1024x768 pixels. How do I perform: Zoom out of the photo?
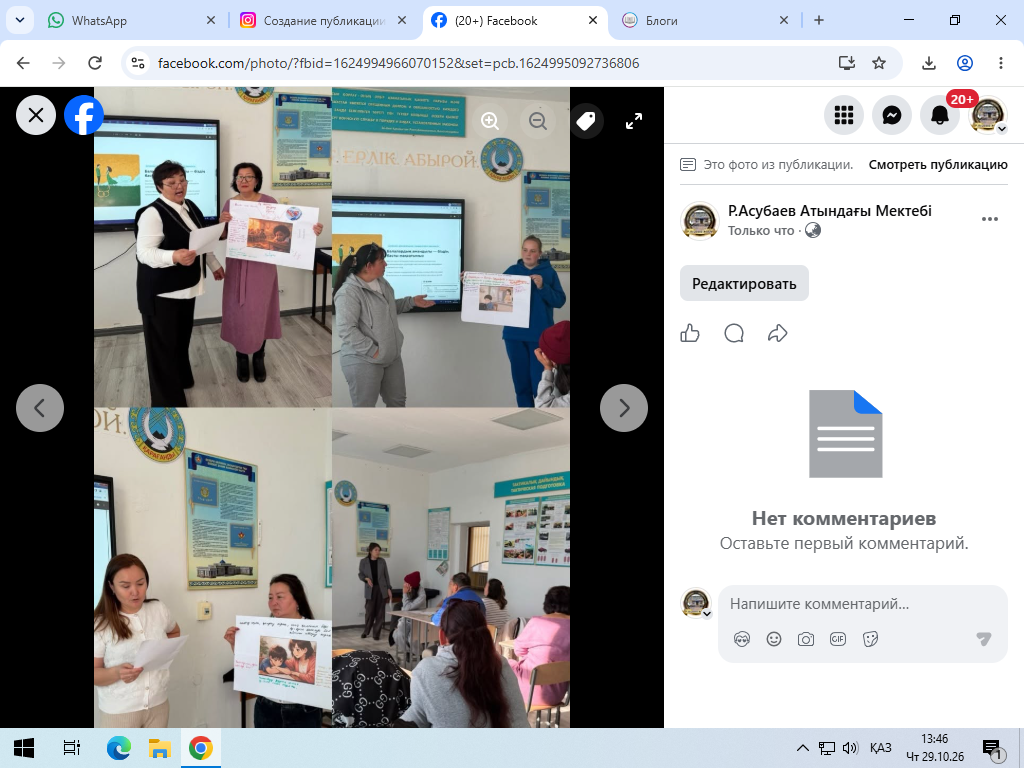click(x=537, y=121)
